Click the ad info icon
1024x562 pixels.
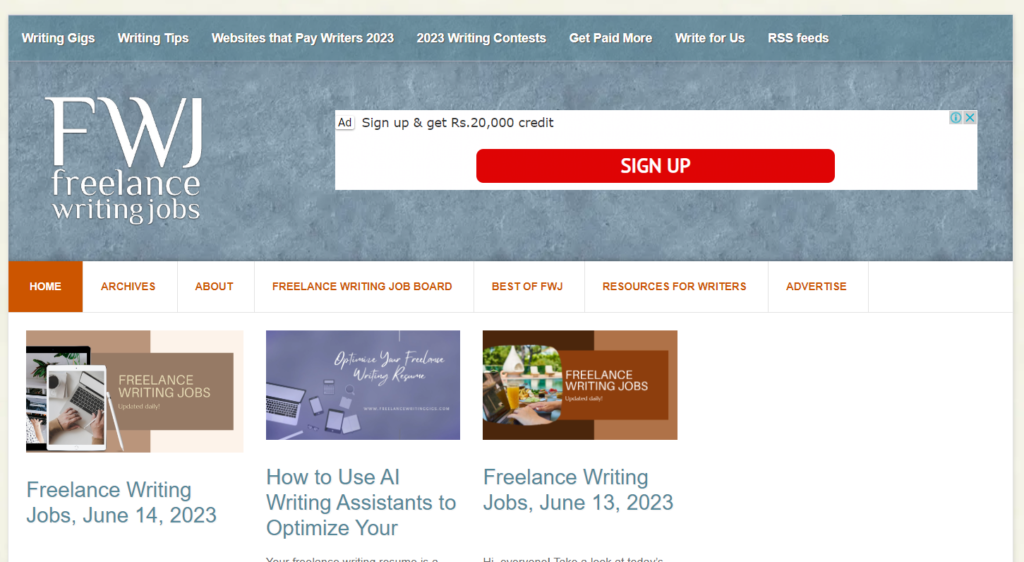point(956,117)
